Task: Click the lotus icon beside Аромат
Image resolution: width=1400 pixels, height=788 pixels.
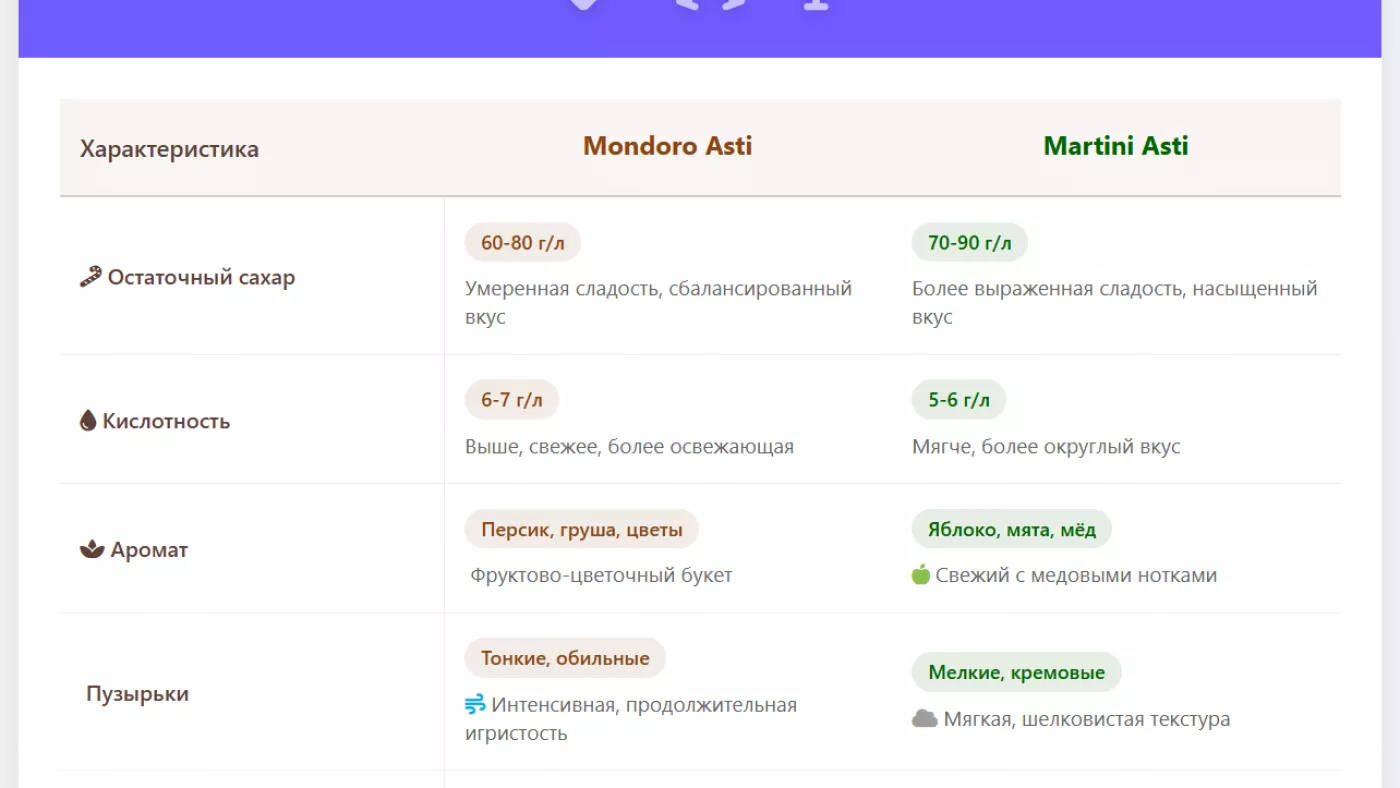Action: click(x=92, y=549)
